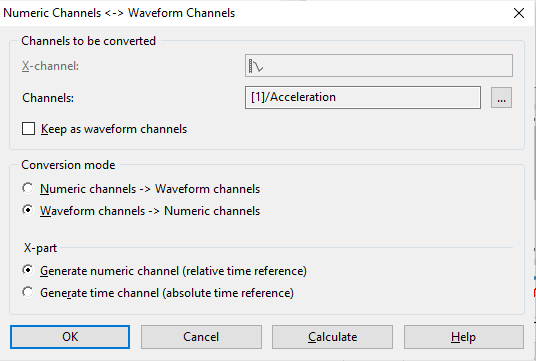
Task: Click the 'Channels:' label
Action: (x=48, y=98)
